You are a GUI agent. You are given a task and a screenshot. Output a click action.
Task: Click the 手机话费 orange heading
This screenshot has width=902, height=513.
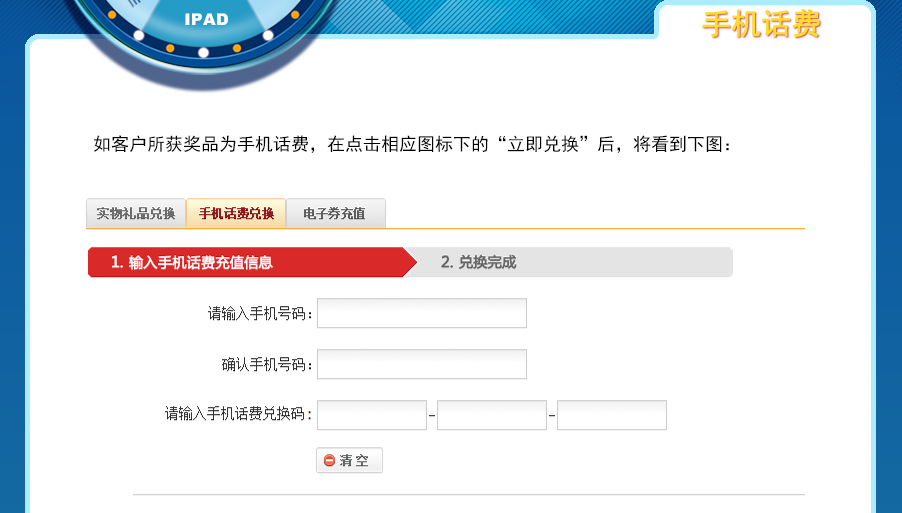[x=761, y=25]
